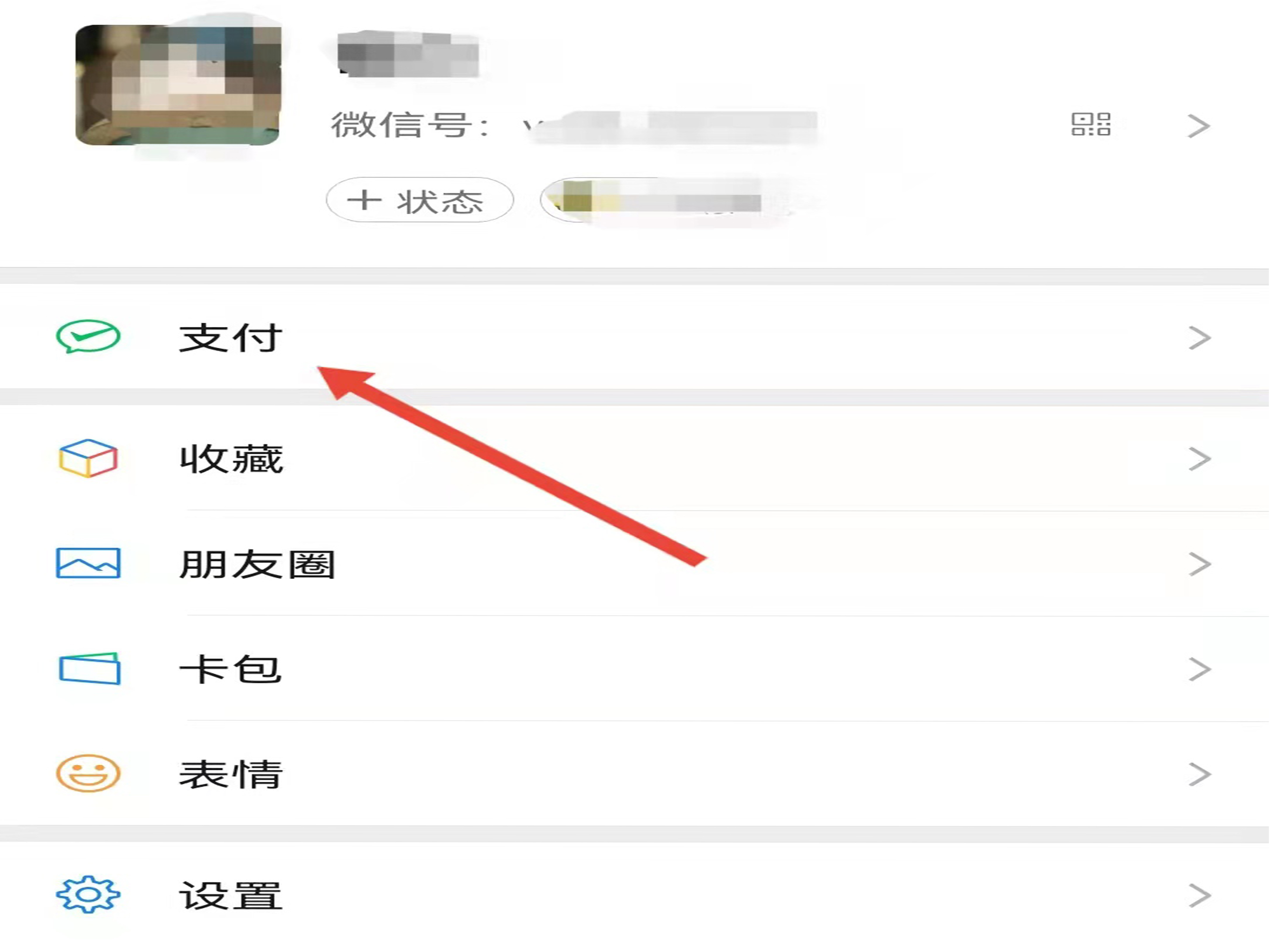Tap the Moments landscape picture icon
This screenshot has width=1270, height=952.
point(88,563)
